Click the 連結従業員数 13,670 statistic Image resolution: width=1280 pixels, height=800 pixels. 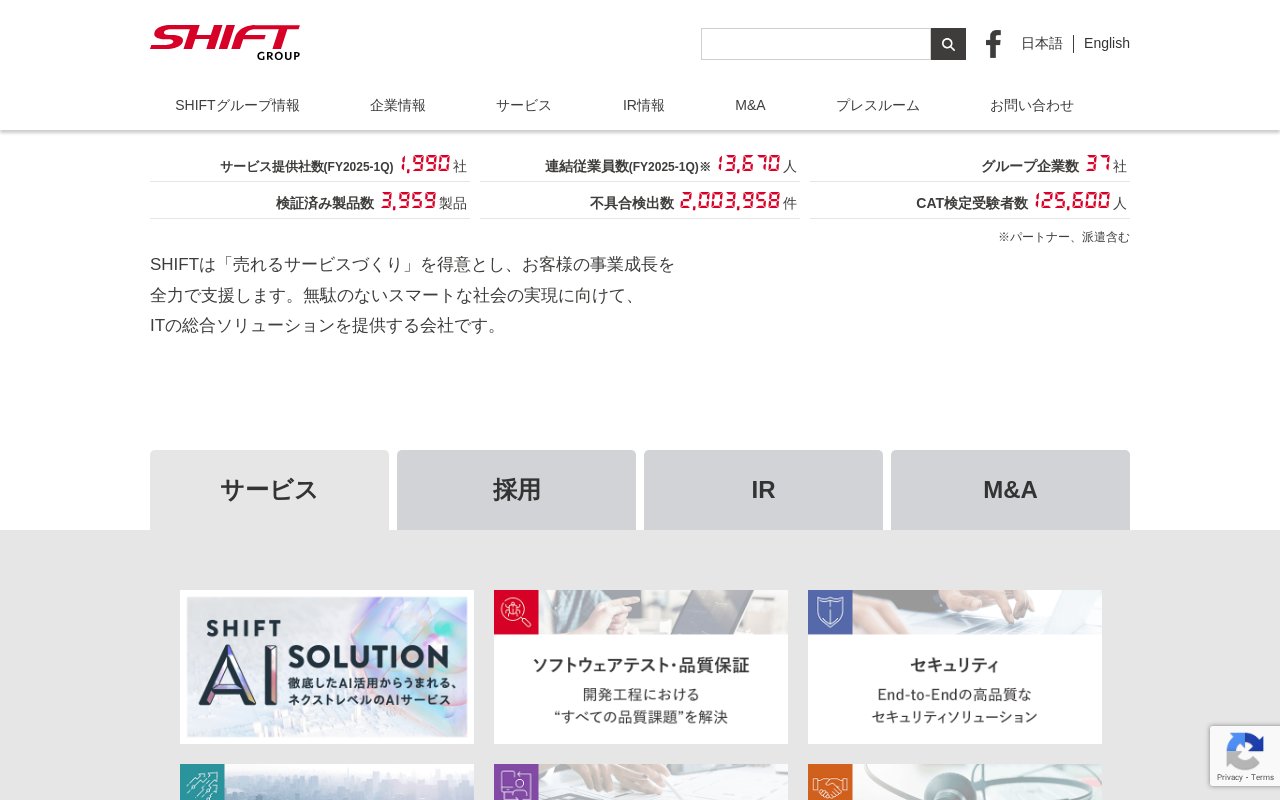[640, 165]
